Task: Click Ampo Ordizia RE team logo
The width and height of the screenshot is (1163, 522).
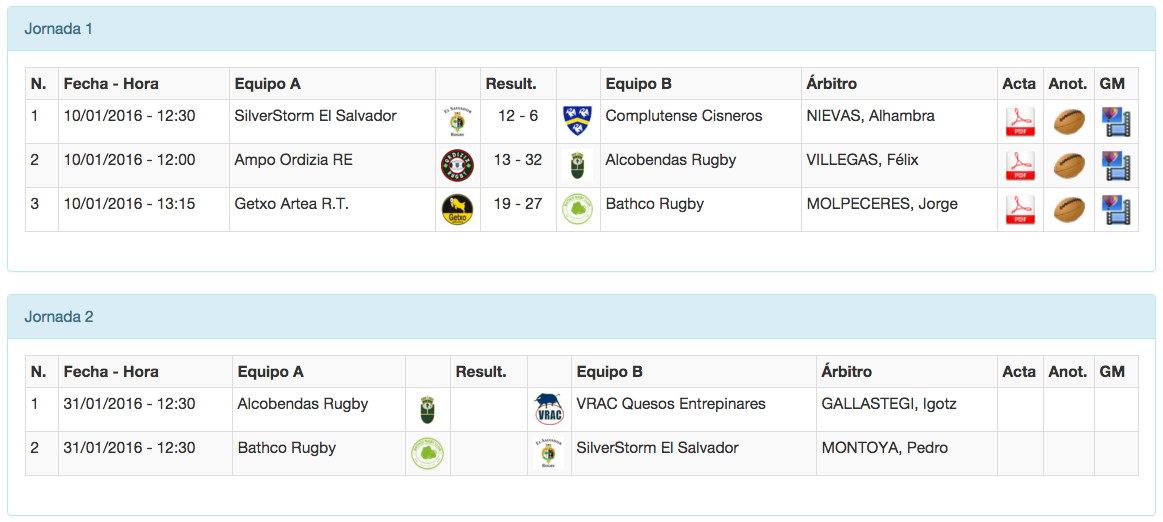Action: [x=457, y=165]
